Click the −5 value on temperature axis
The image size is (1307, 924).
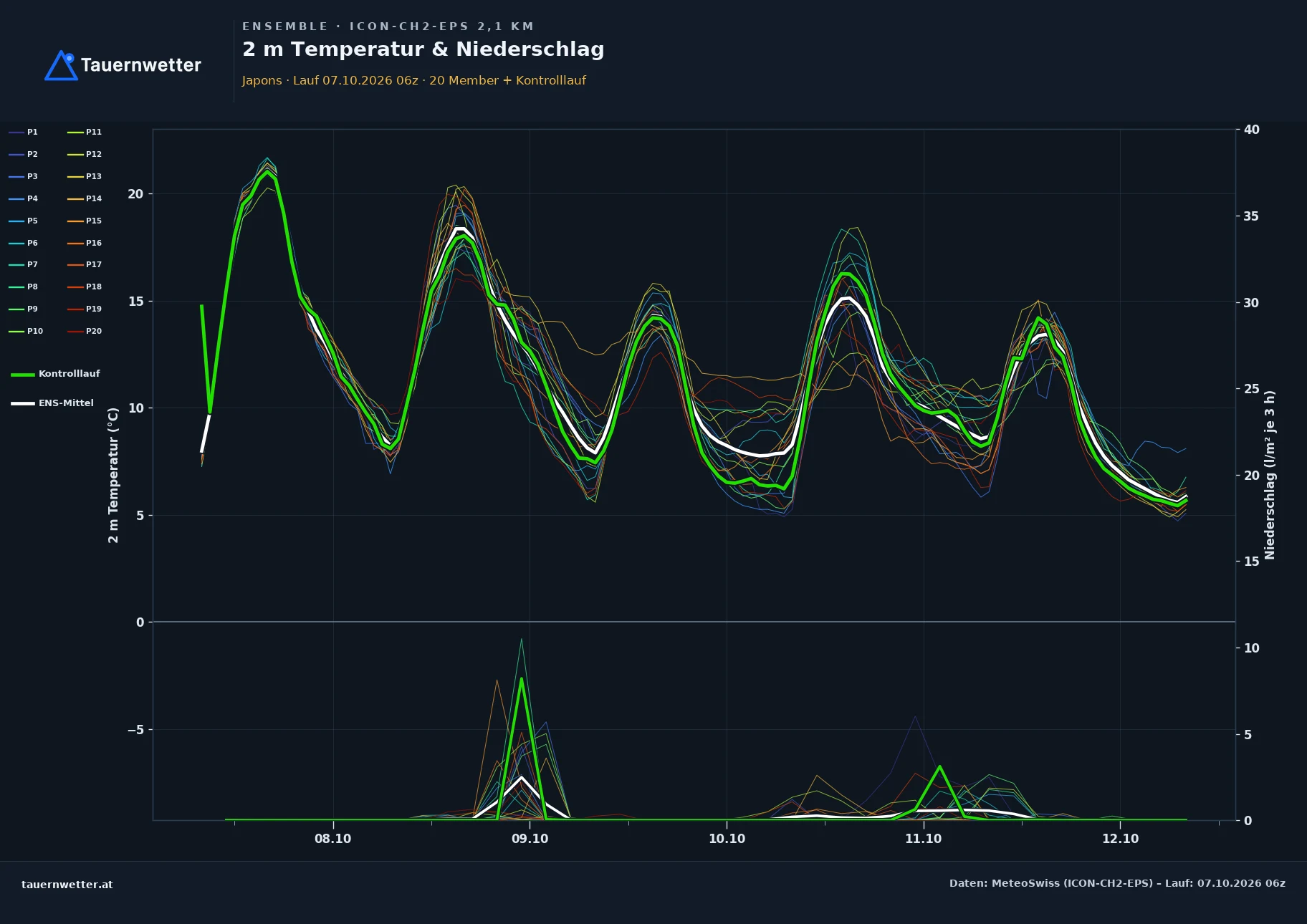[135, 730]
